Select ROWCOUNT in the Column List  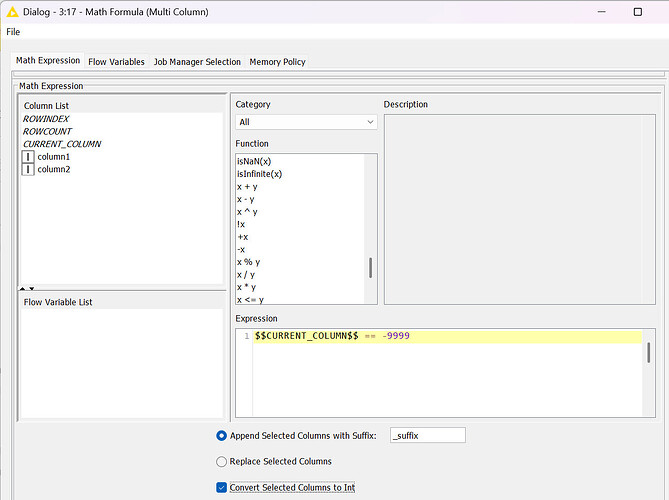pyautogui.click(x=47, y=131)
